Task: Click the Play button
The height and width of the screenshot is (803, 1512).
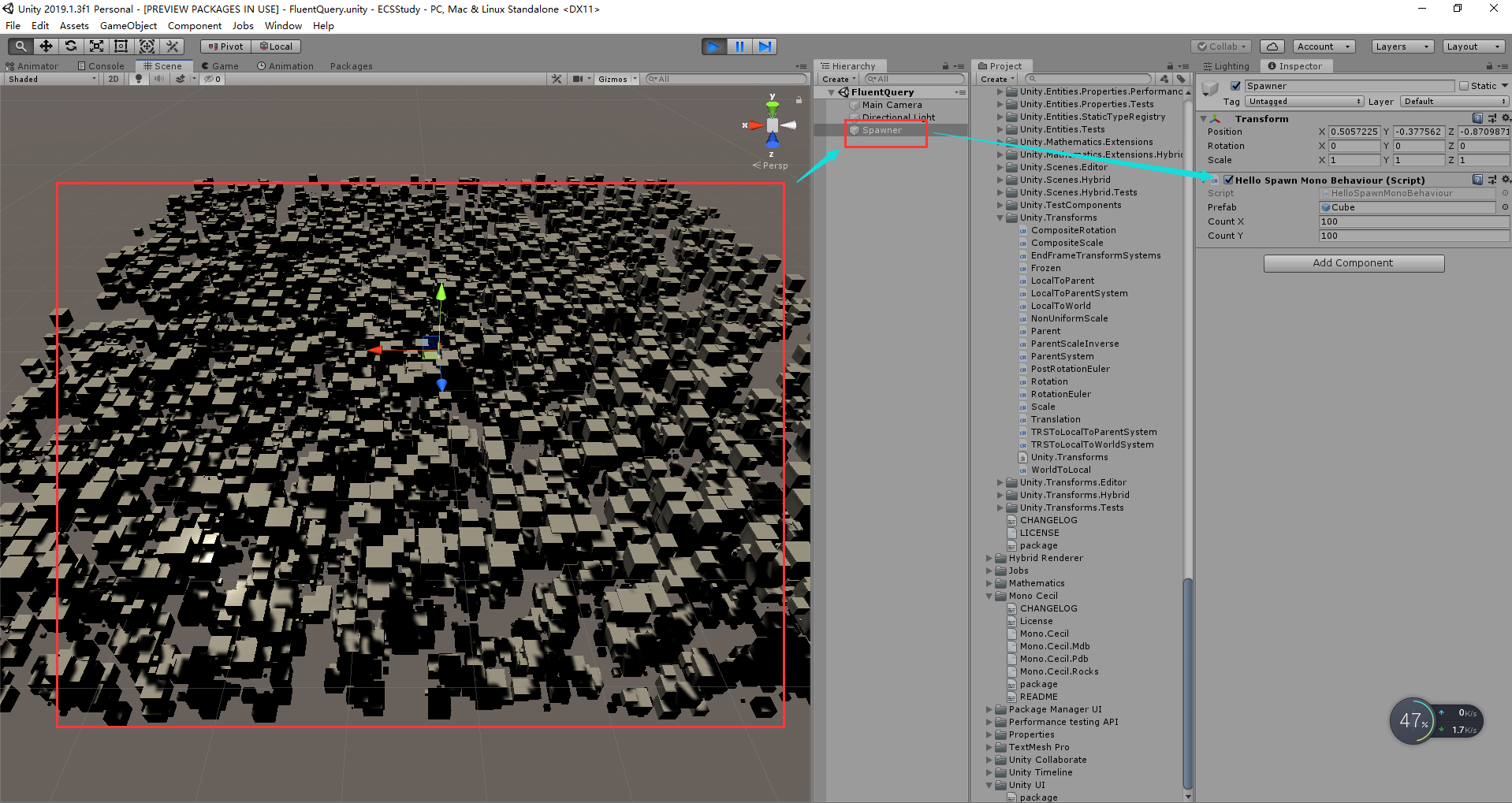Action: (714, 46)
